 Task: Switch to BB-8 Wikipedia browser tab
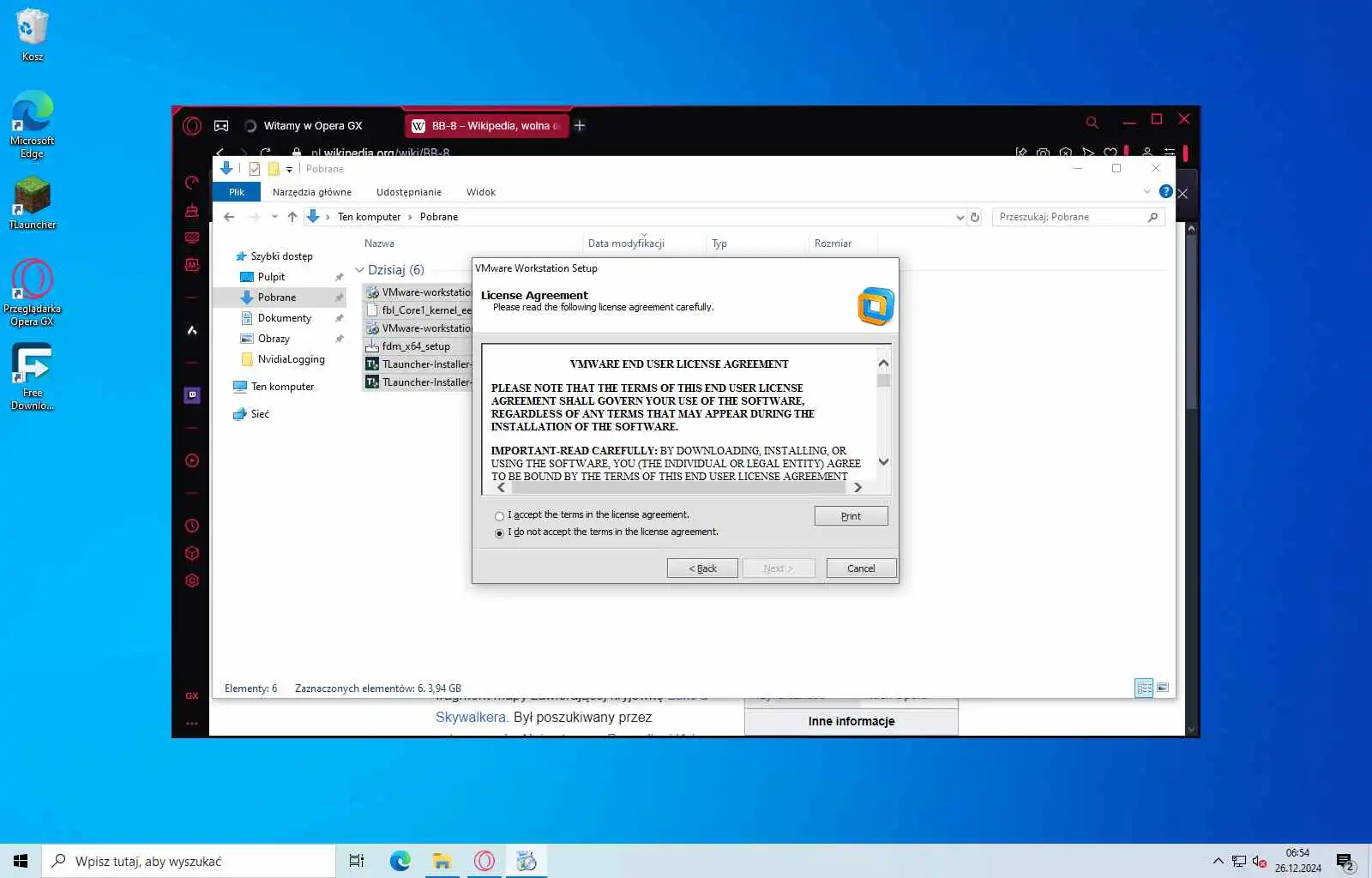pos(485,126)
